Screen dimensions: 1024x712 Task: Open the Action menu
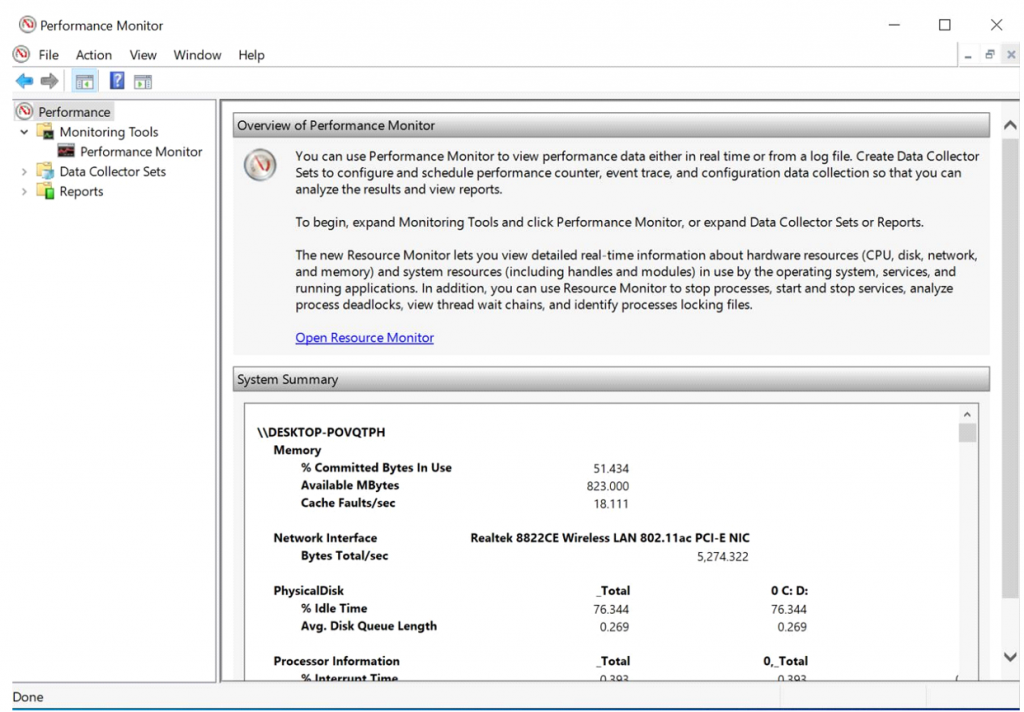coord(93,55)
